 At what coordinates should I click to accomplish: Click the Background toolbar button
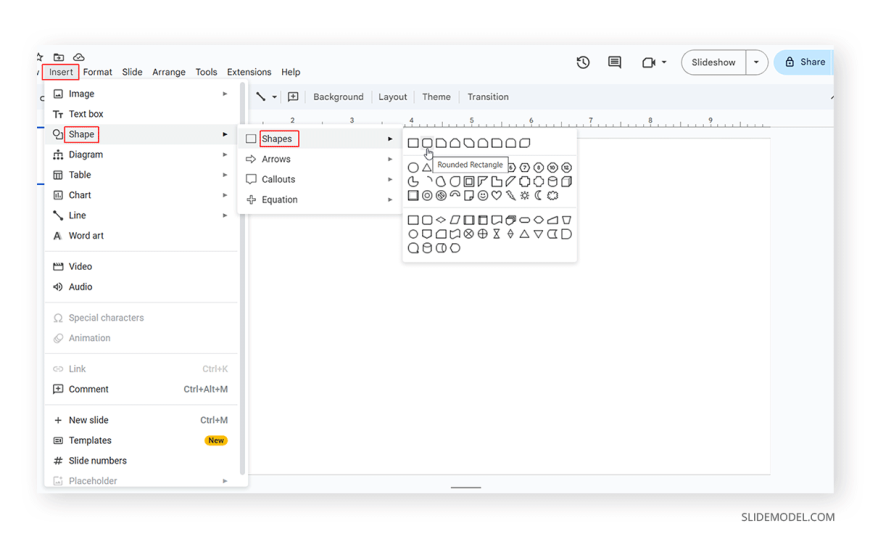coord(338,97)
